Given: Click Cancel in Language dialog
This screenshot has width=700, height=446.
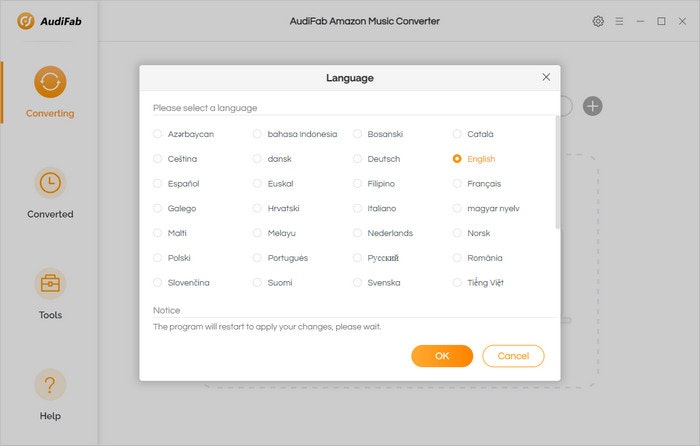Looking at the screenshot, I should click(x=513, y=356).
